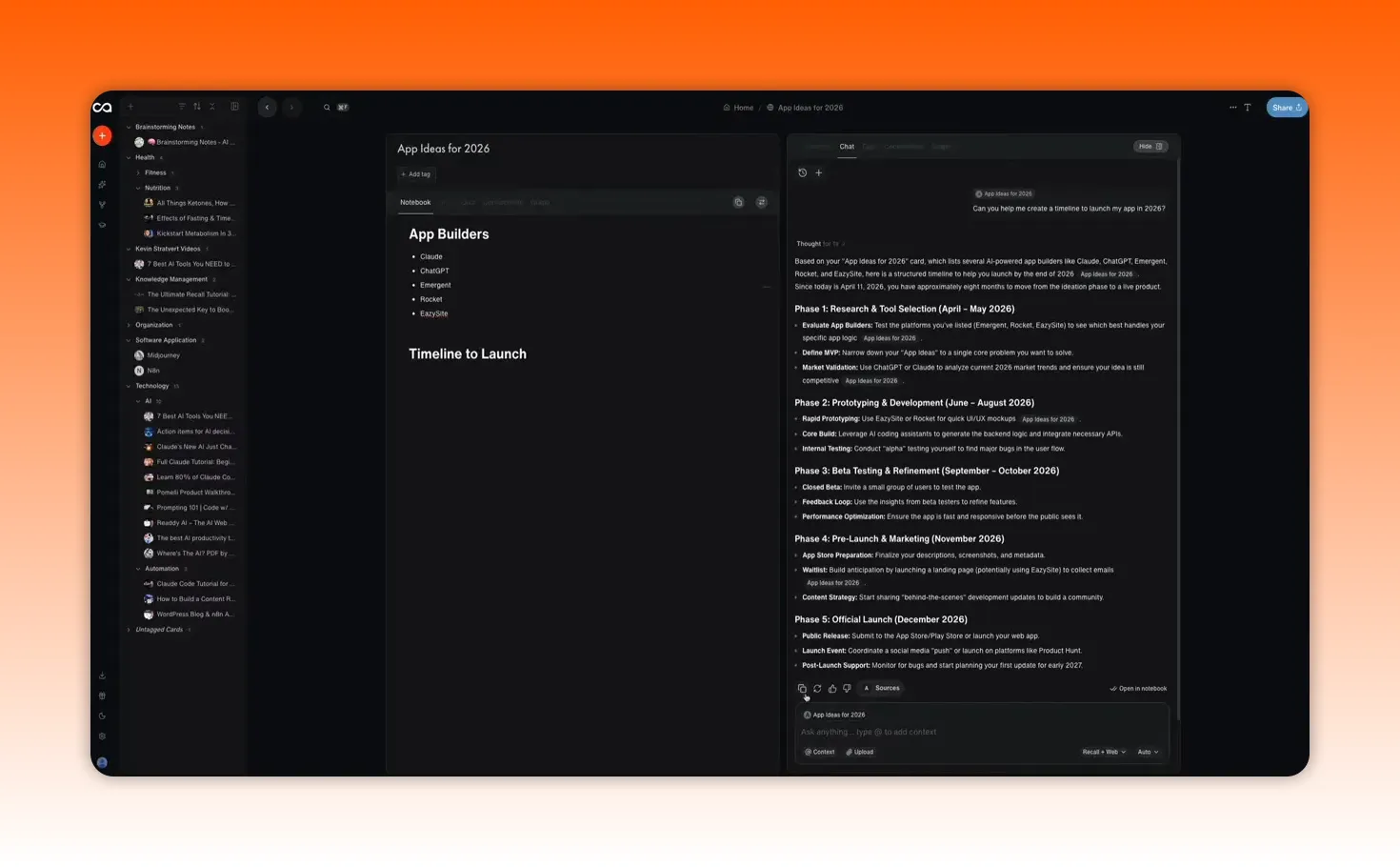Open WordPress Blog & n8n card
This screenshot has width=1400, height=867.
(189, 615)
